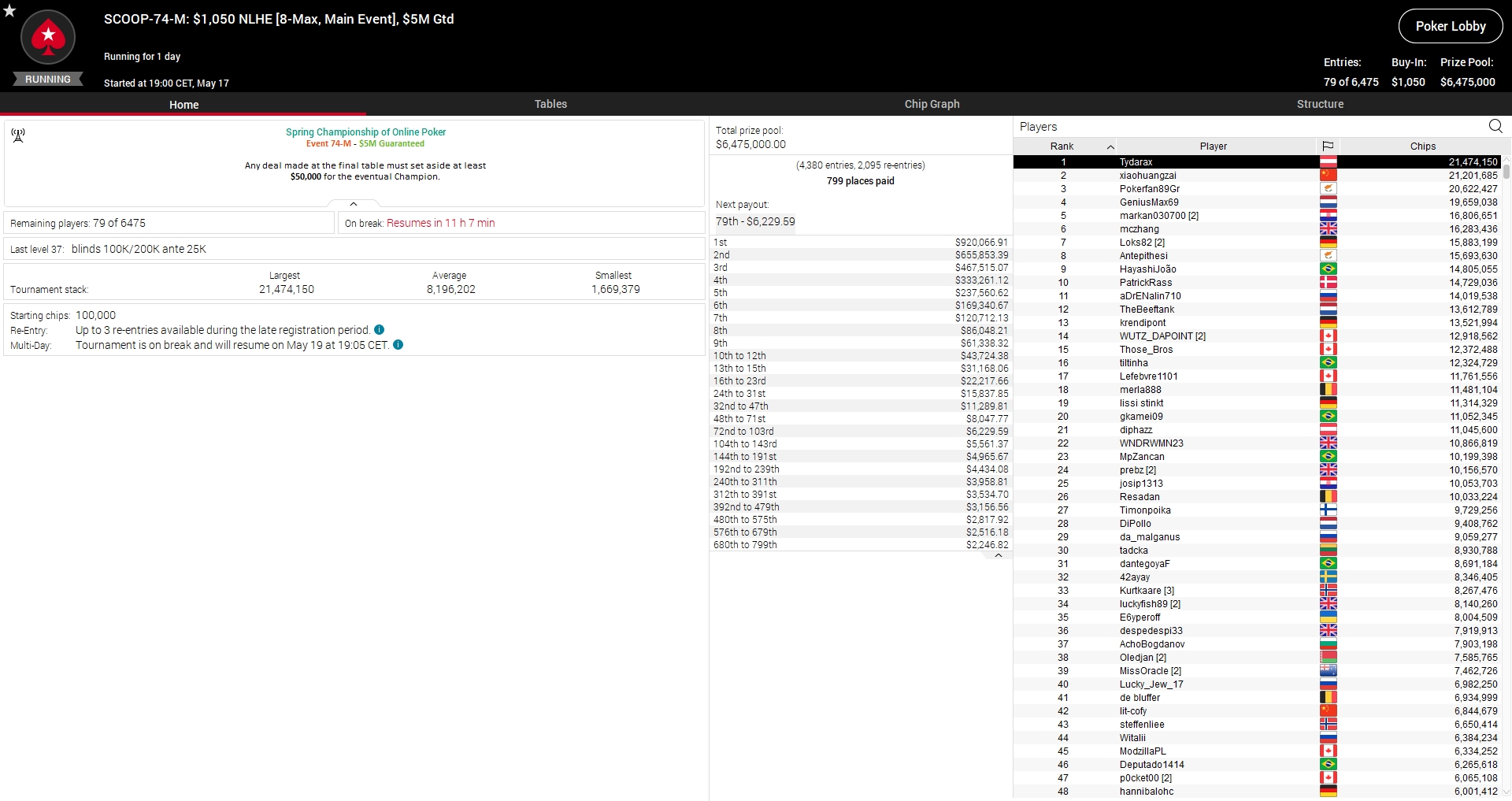Click the players list scrollbar

[1506, 171]
